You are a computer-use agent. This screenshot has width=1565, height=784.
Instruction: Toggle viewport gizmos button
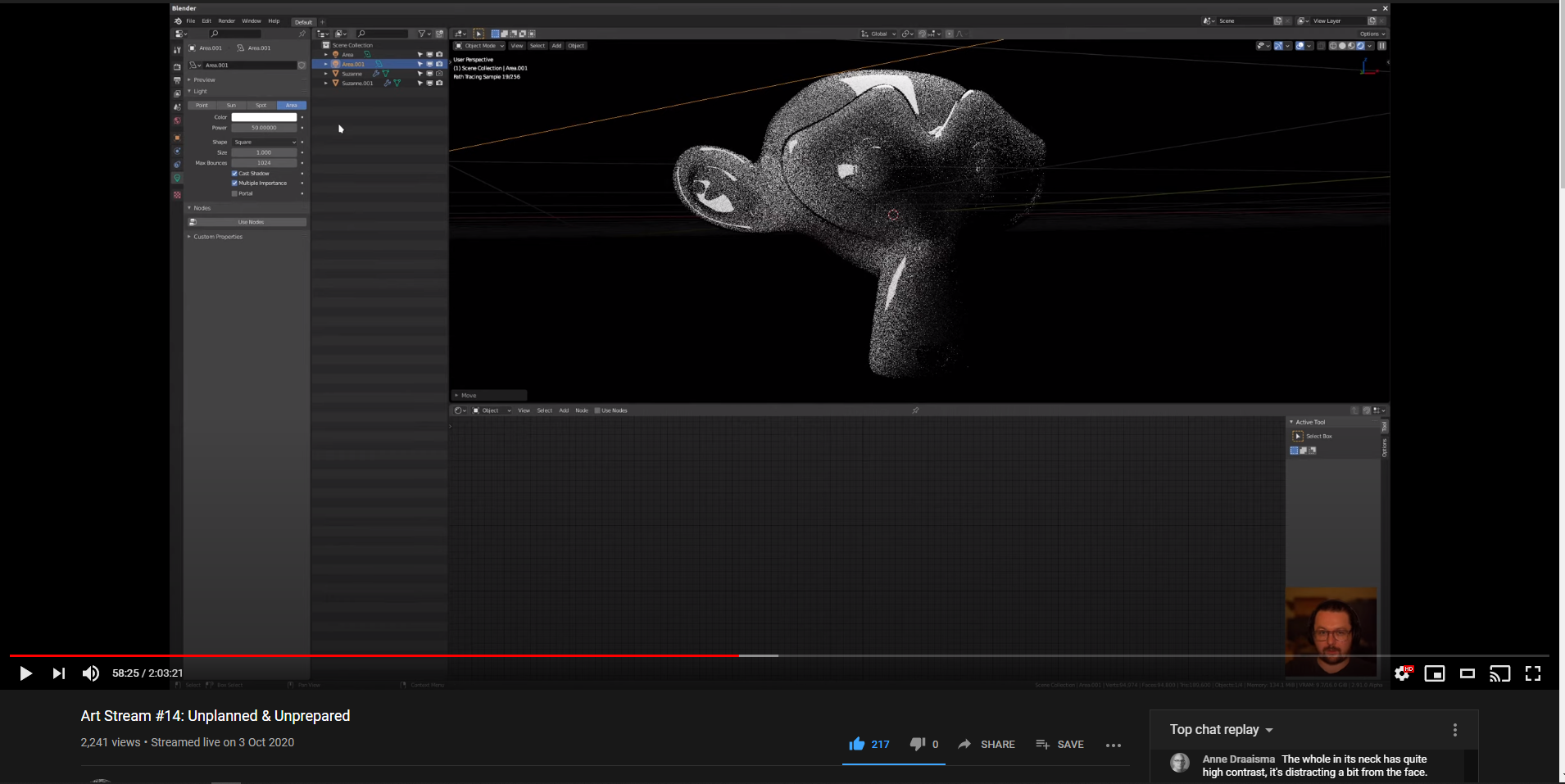click(x=1278, y=46)
